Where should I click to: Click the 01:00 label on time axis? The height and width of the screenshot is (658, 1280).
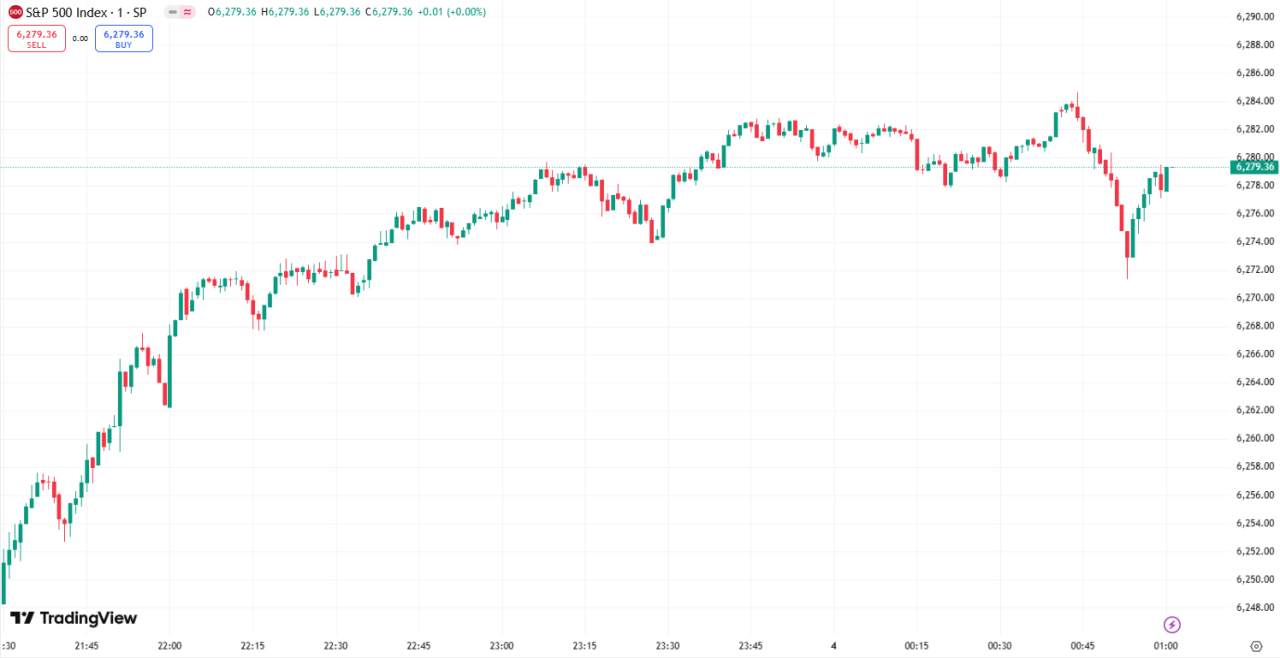coord(1165,646)
